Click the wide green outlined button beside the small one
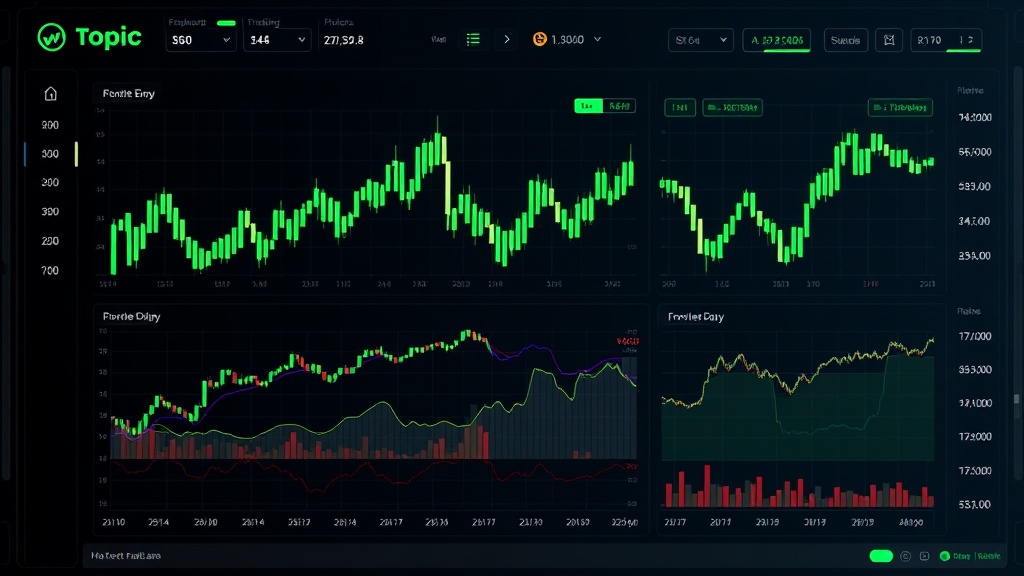The image size is (1024, 576). [x=732, y=107]
